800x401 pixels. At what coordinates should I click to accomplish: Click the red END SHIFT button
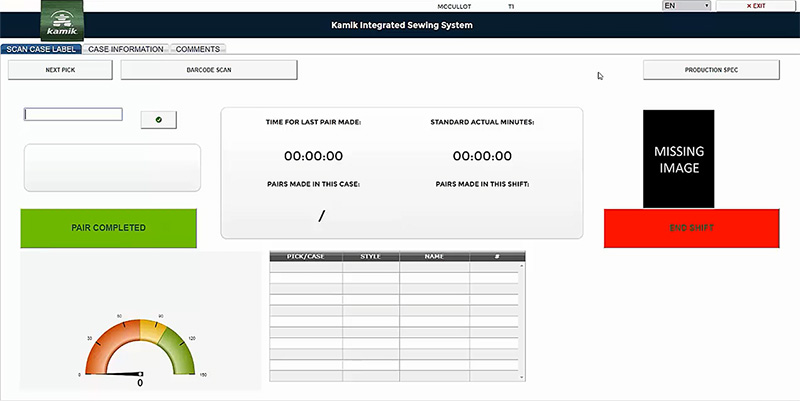[x=691, y=228]
